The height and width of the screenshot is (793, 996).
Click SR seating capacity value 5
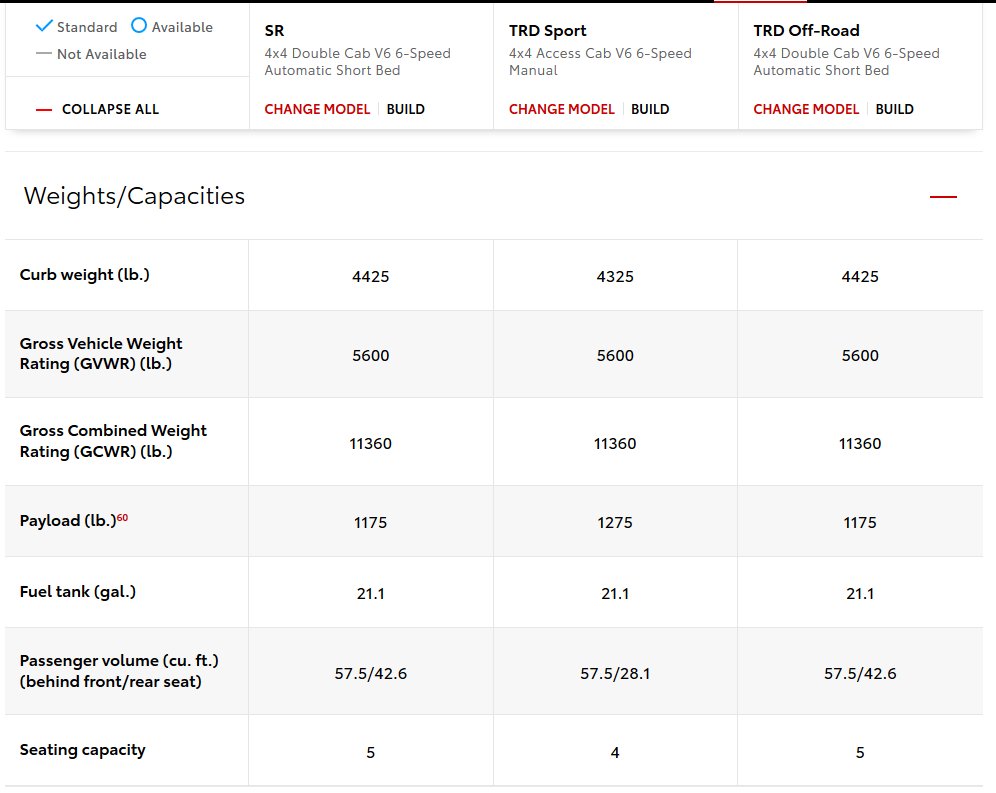370,752
